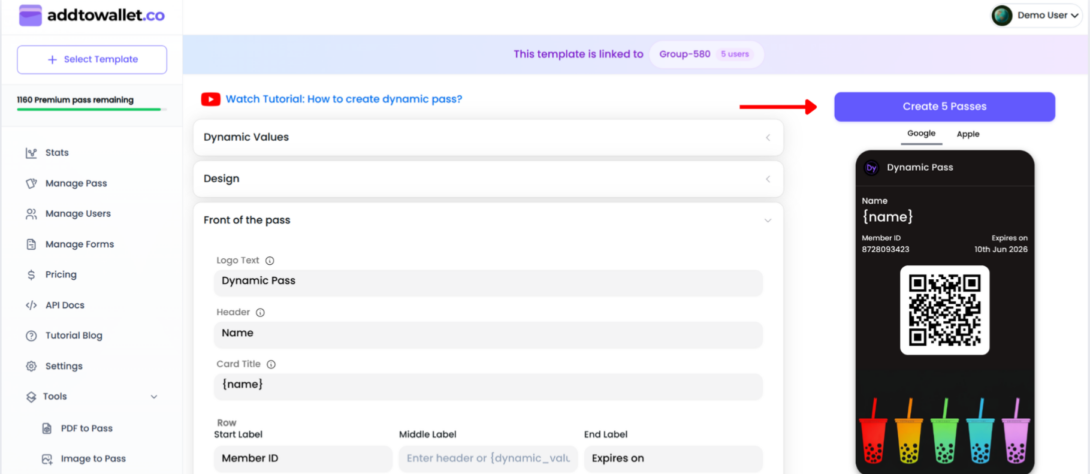Click the Settings gear icon

click(32, 366)
